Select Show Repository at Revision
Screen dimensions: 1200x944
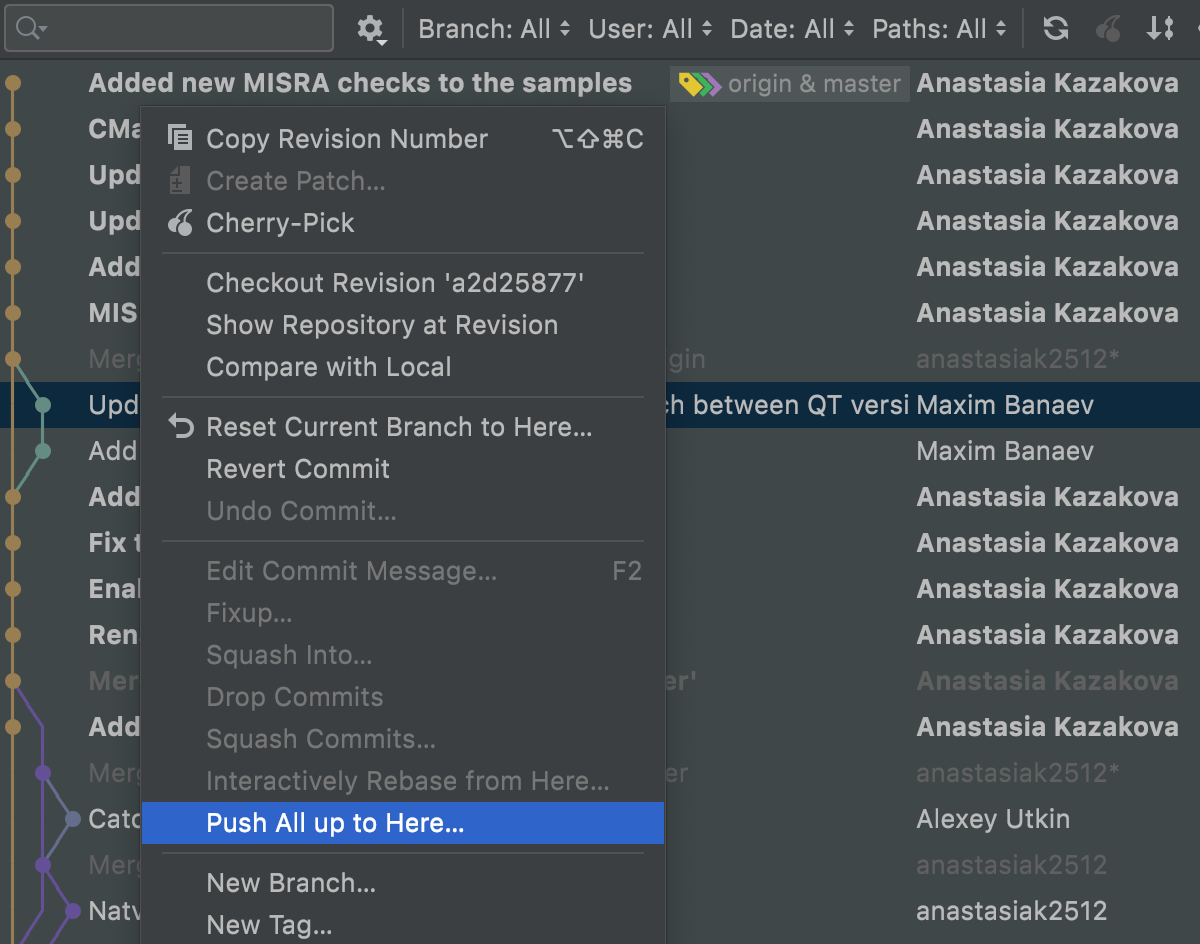pos(403,325)
